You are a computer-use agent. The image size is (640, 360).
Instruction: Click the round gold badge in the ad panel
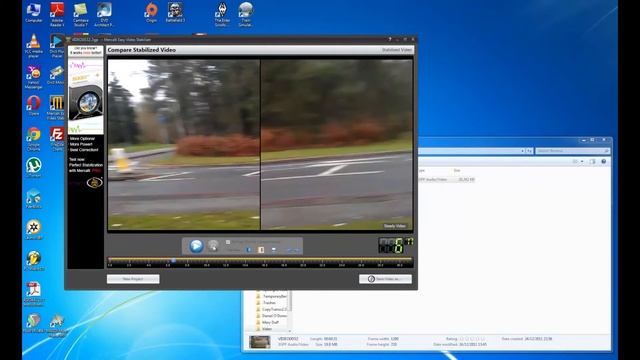95,183
